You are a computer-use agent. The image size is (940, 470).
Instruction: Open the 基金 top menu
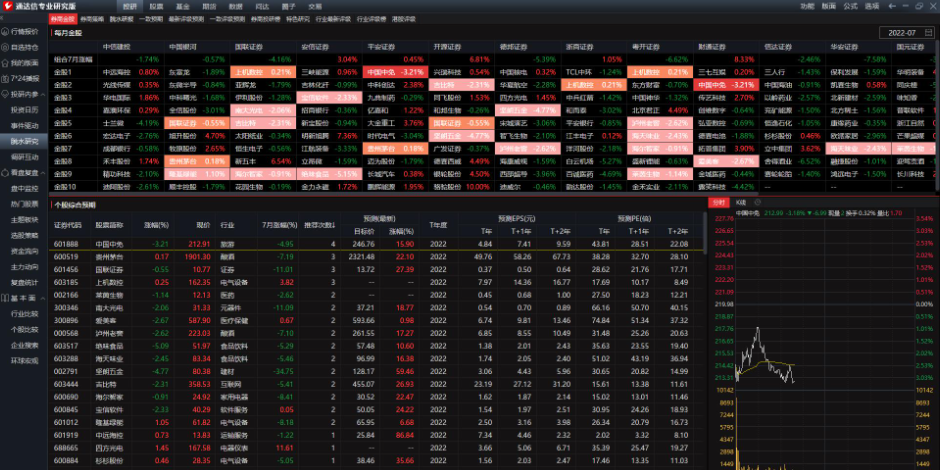[182, 6]
